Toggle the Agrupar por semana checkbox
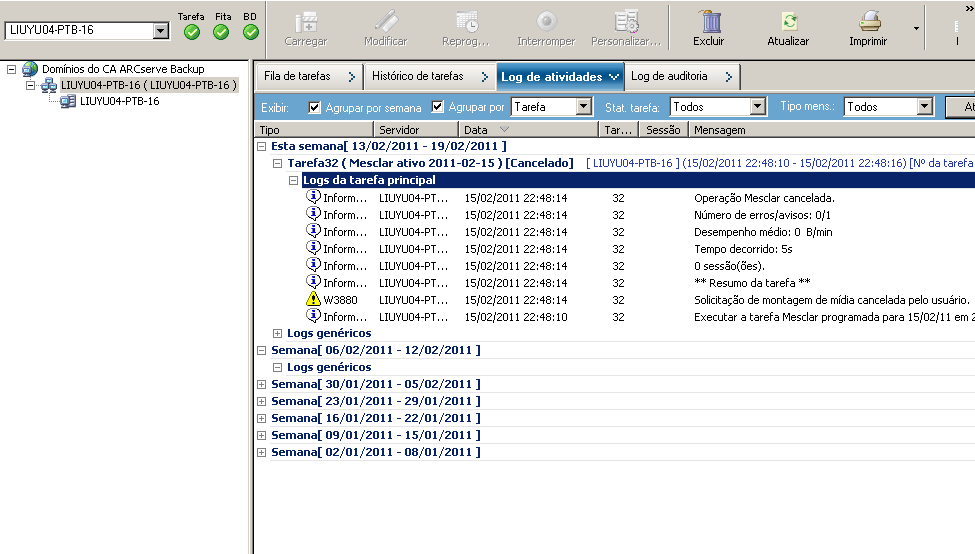 coord(315,107)
